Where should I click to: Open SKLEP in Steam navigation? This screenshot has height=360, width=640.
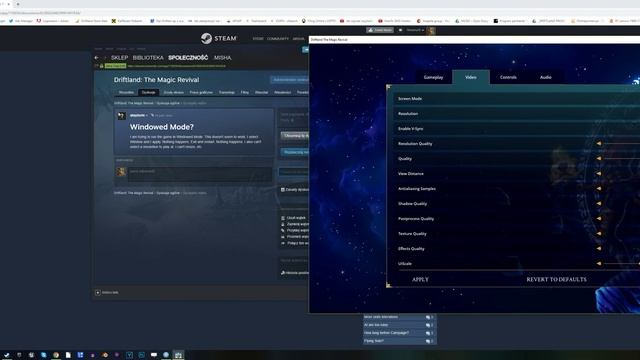coord(119,58)
